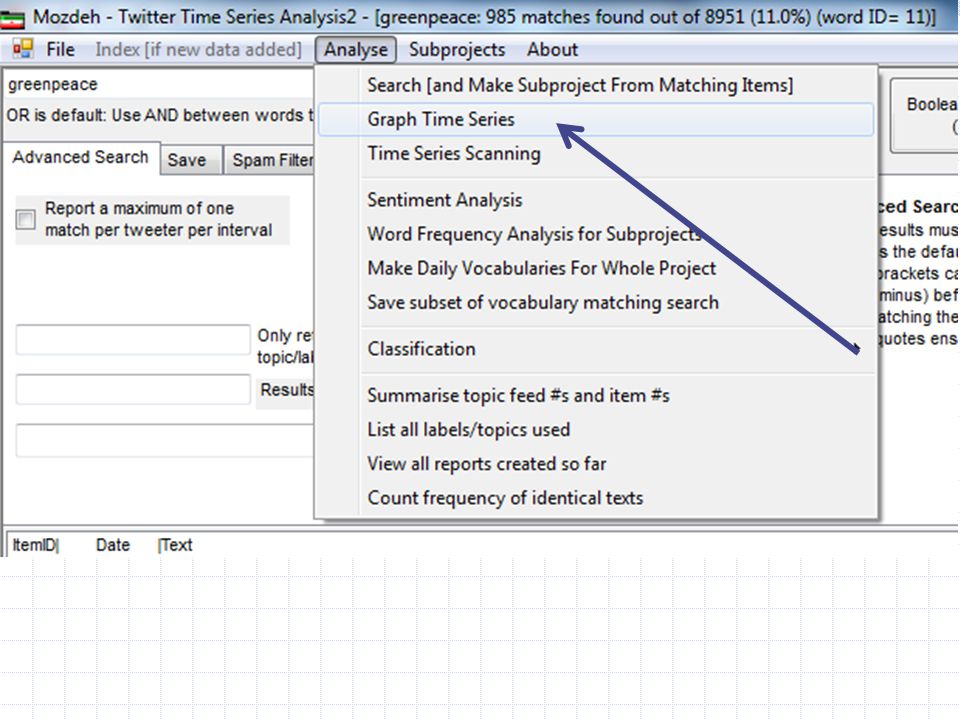Open the About menu
The width and height of the screenshot is (960, 720).
552,49
